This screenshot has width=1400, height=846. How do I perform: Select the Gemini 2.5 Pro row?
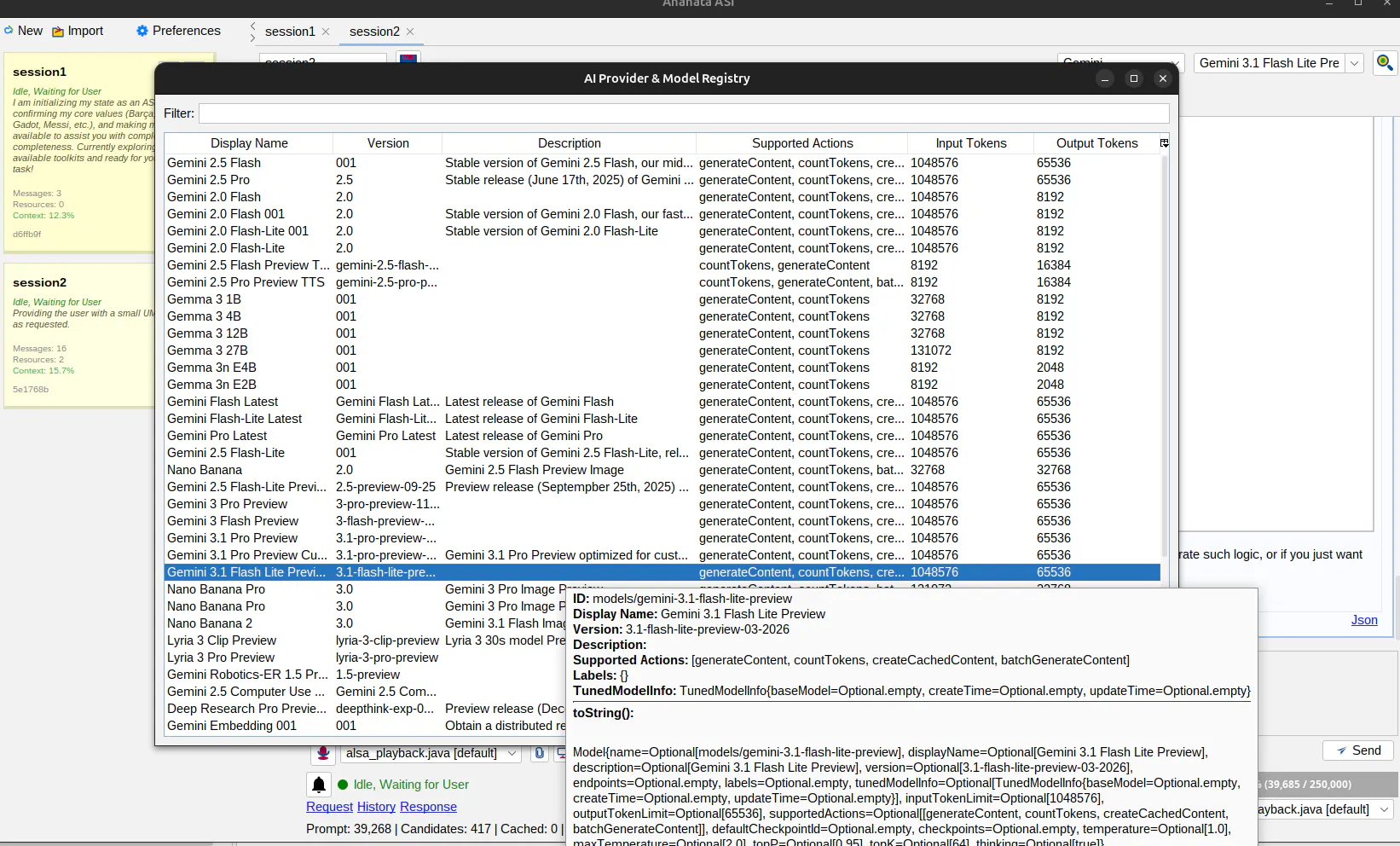click(x=662, y=180)
